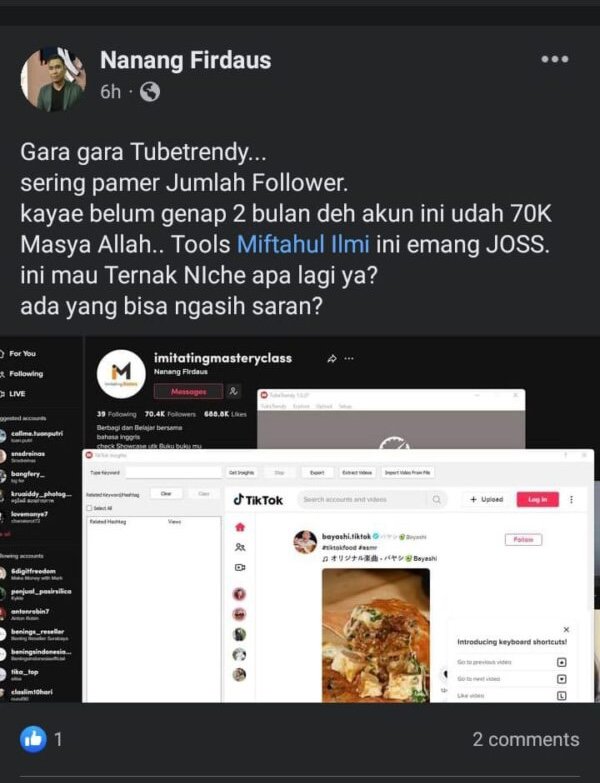Click the red Log in button
600x783 pixels.
pos(538,499)
